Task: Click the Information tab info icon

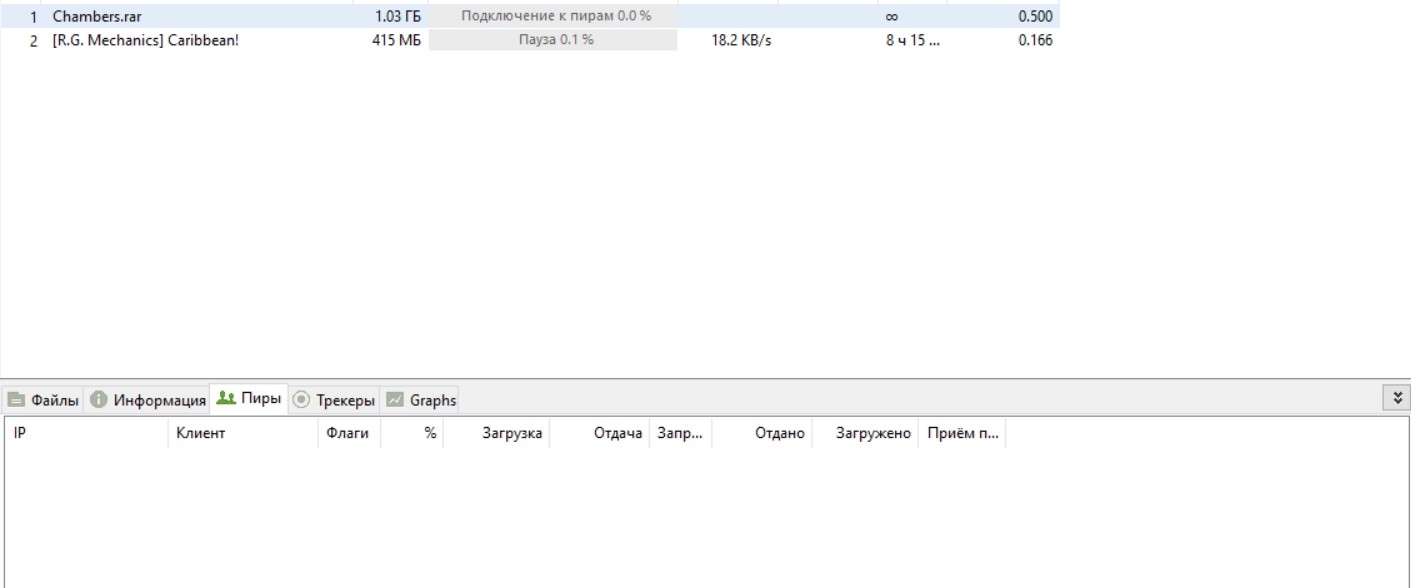Action: [x=98, y=400]
